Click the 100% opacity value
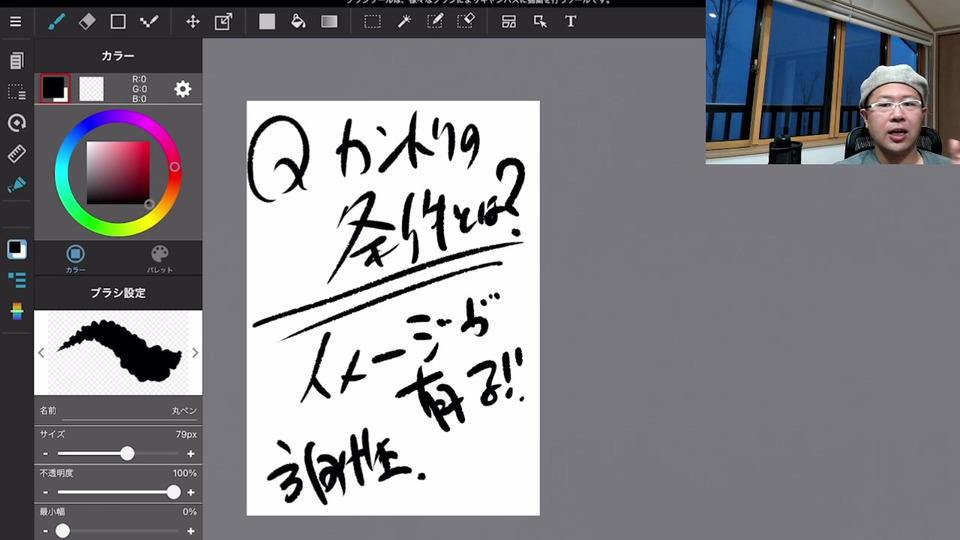This screenshot has width=960, height=540. click(184, 473)
